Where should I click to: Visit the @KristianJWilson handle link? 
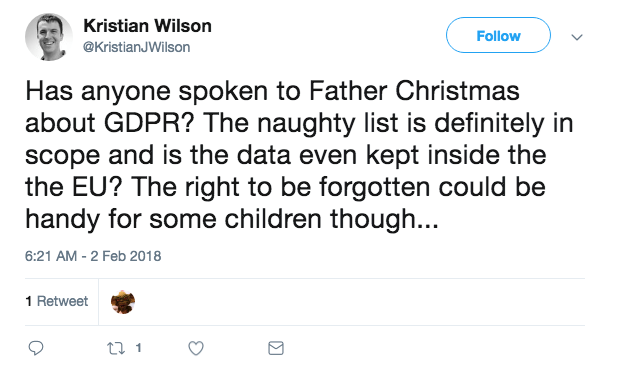pos(136,47)
